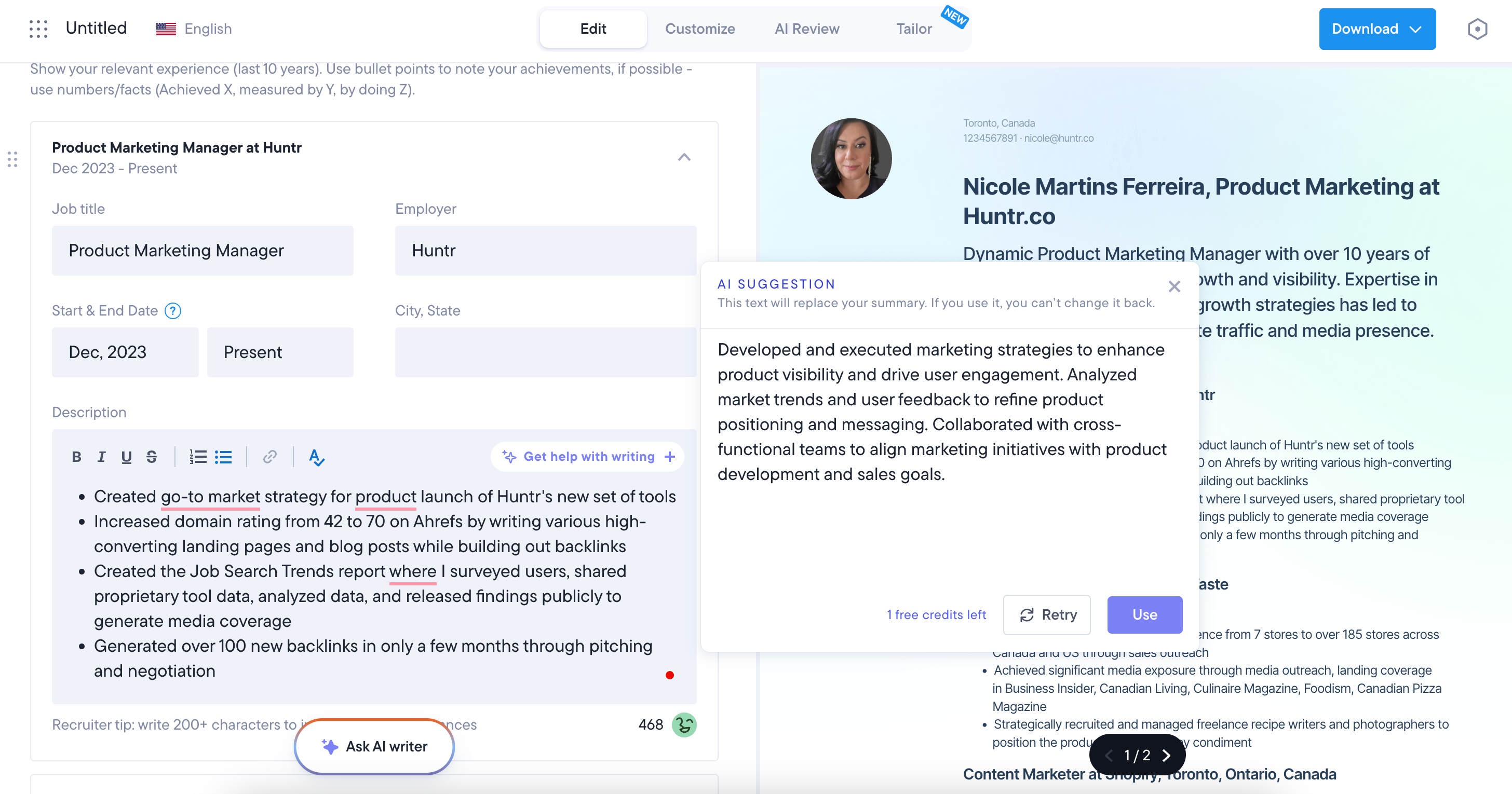Toggle underline formatting button

pos(126,457)
